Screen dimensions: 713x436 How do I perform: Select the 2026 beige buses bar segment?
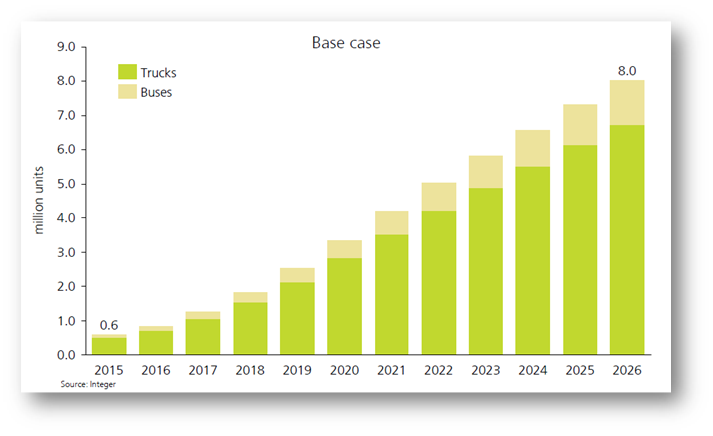tap(627, 103)
